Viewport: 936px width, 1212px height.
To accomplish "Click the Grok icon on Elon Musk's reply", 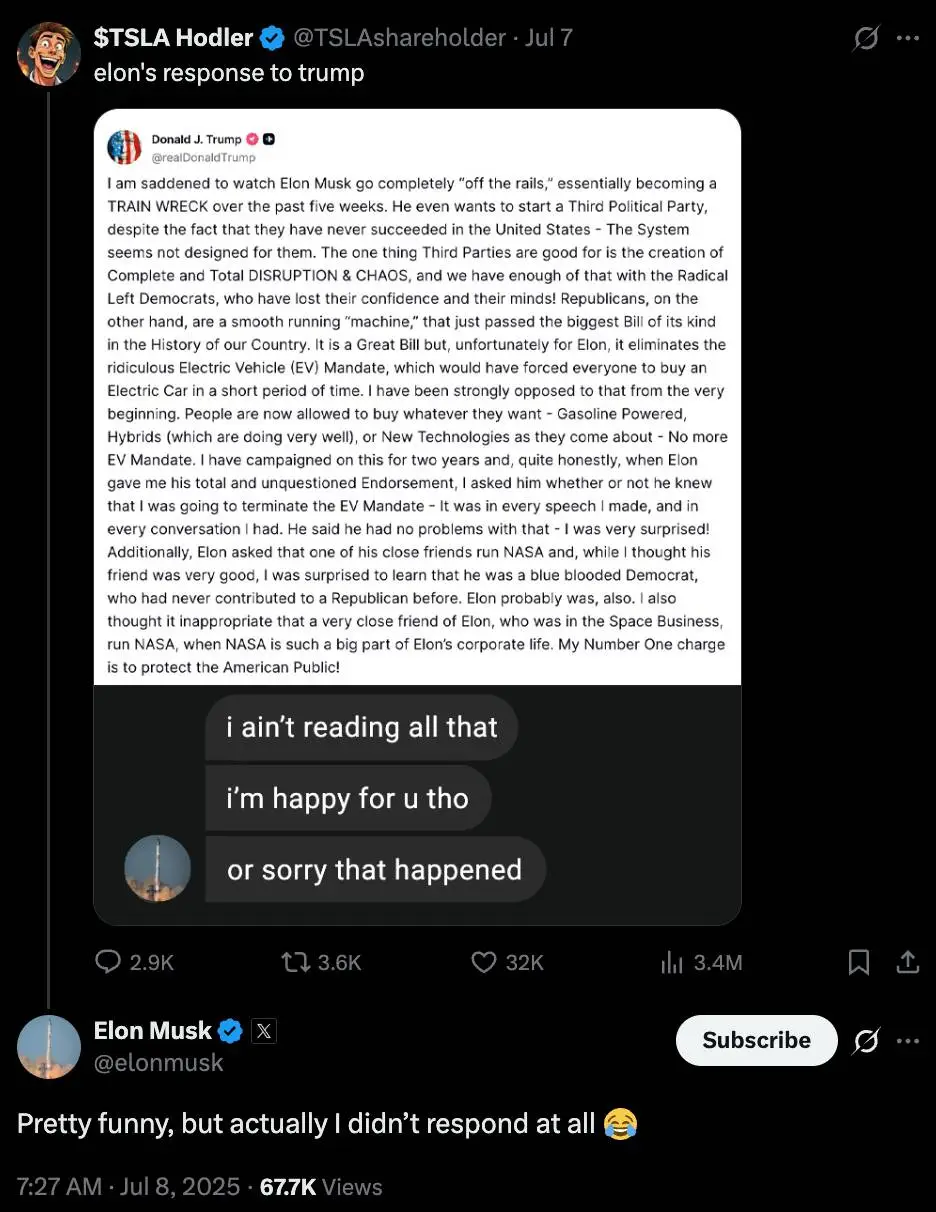I will (866, 1040).
